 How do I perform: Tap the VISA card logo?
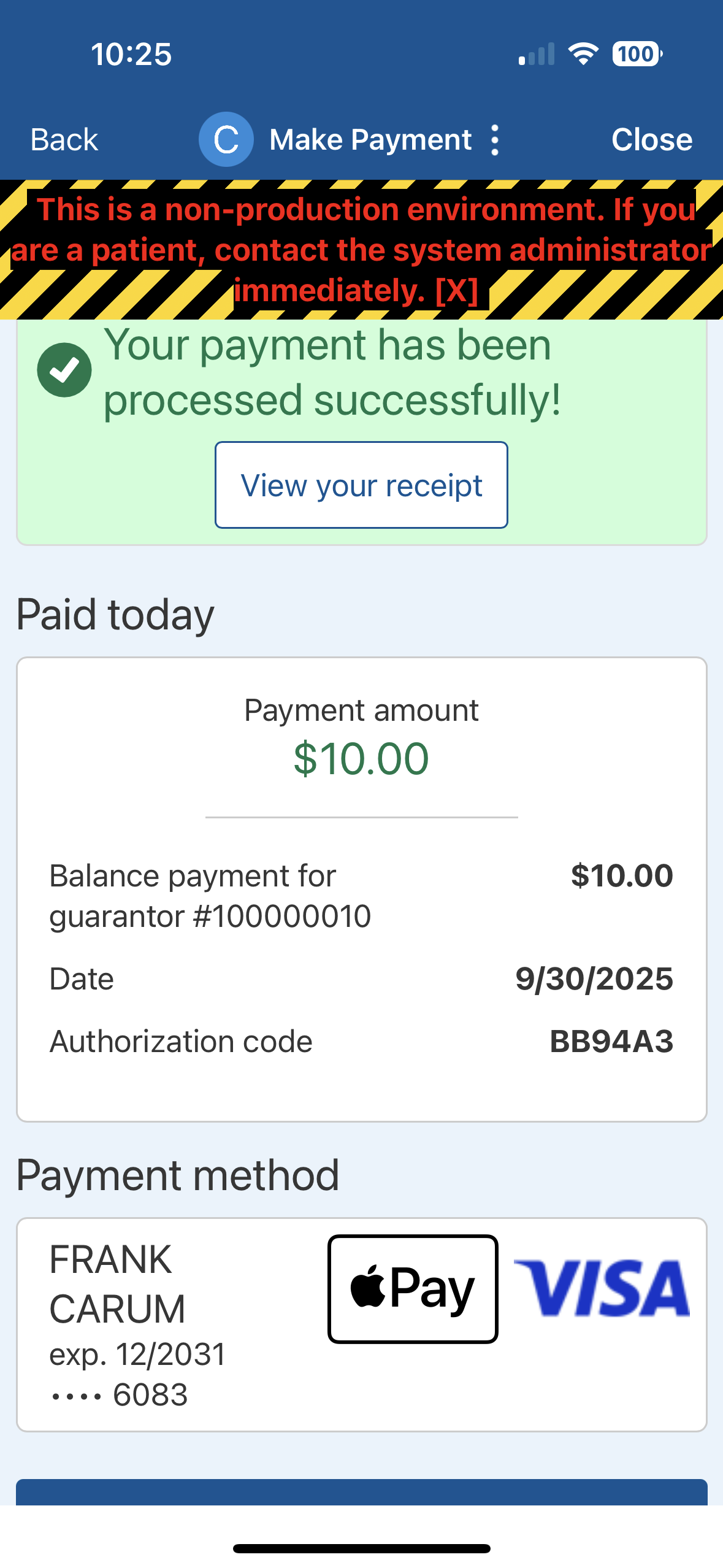602,1288
